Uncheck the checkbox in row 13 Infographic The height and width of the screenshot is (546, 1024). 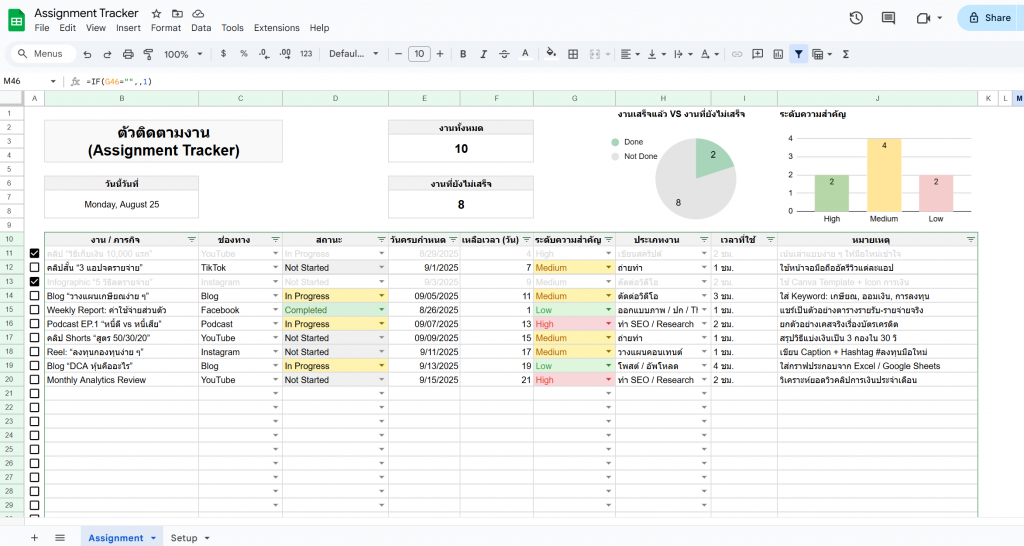35,281
